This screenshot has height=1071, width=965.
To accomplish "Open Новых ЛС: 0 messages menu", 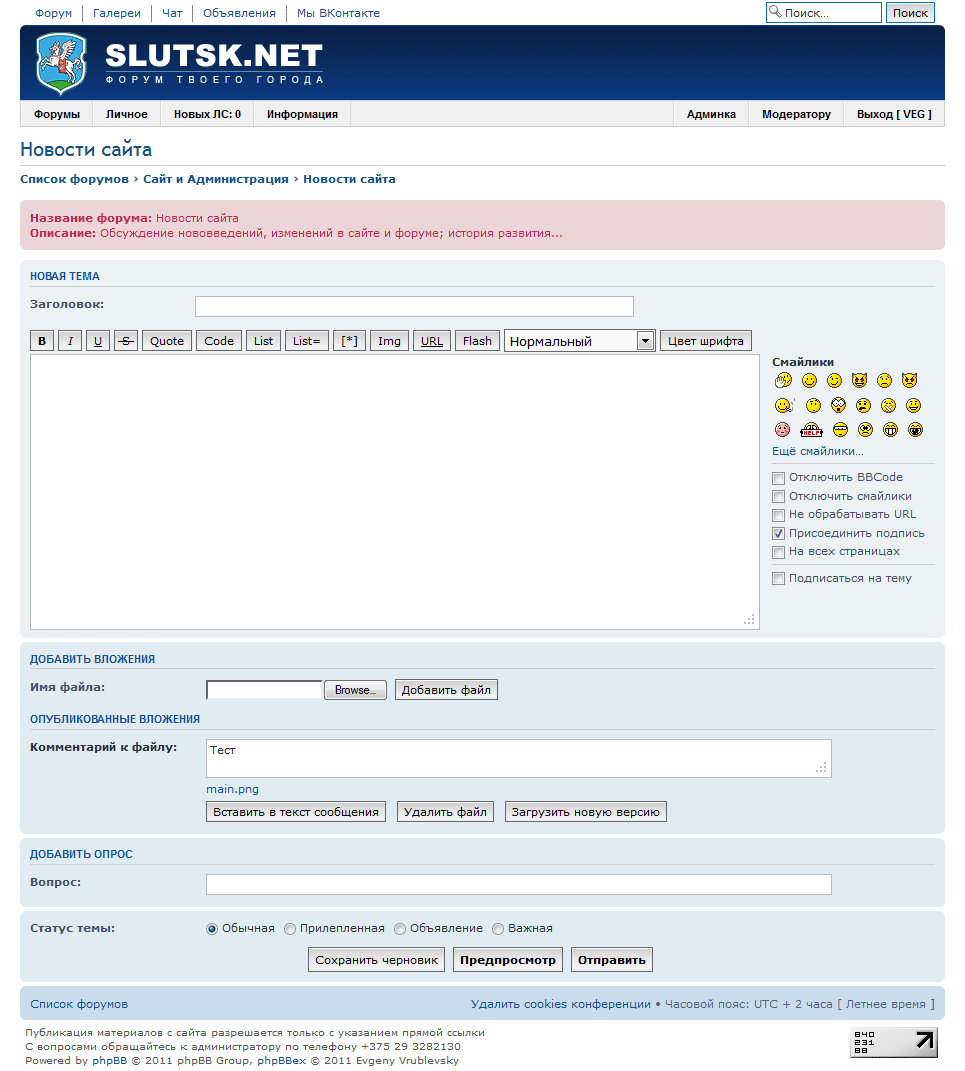I will pos(207,114).
